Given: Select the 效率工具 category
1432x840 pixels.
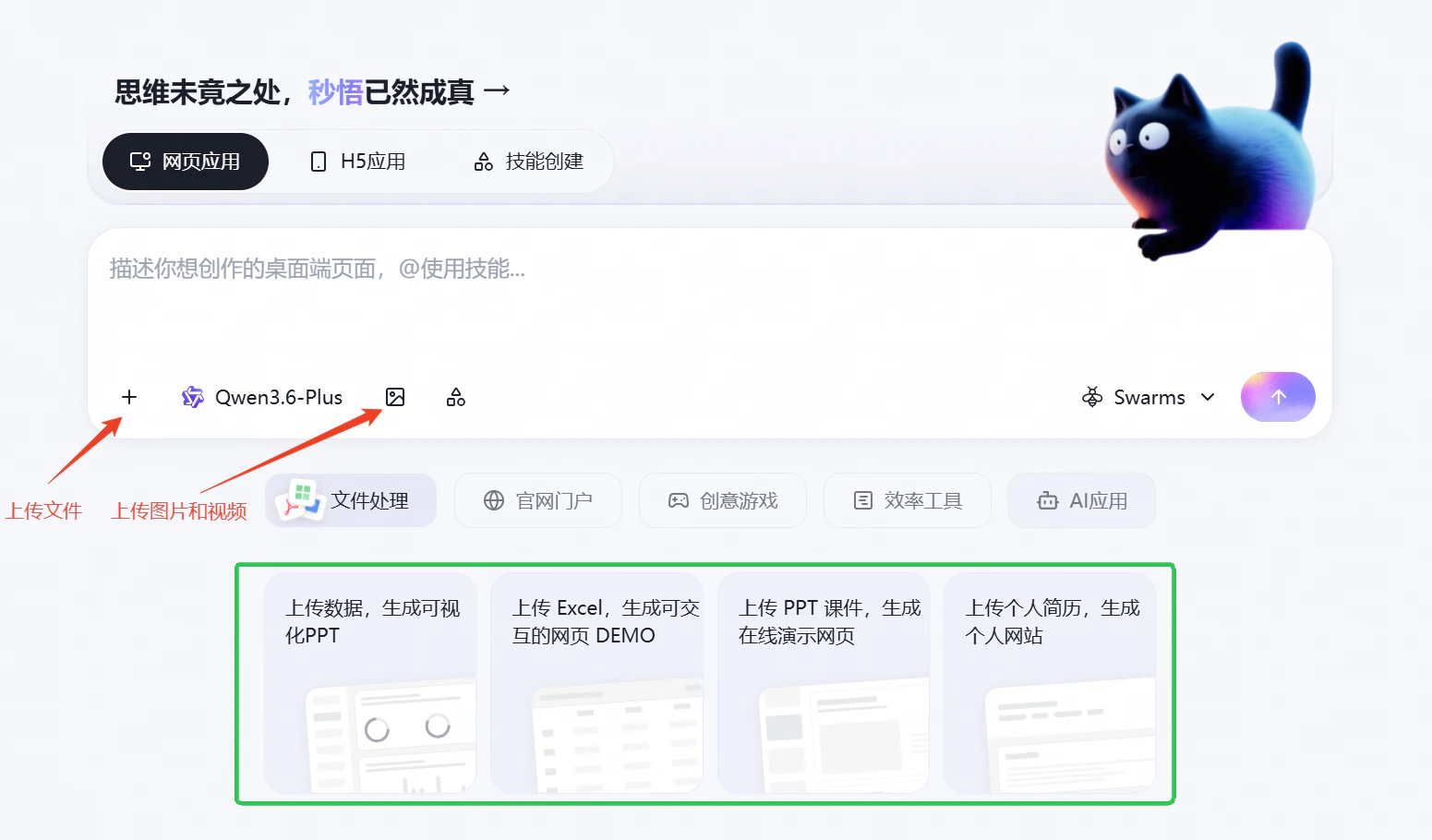Looking at the screenshot, I should coord(908,500).
